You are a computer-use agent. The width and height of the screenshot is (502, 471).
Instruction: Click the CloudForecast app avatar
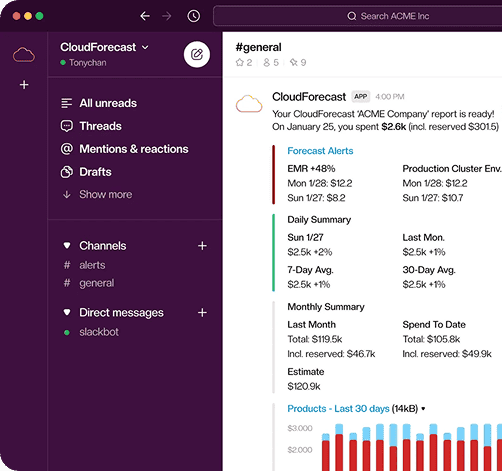coord(249,104)
